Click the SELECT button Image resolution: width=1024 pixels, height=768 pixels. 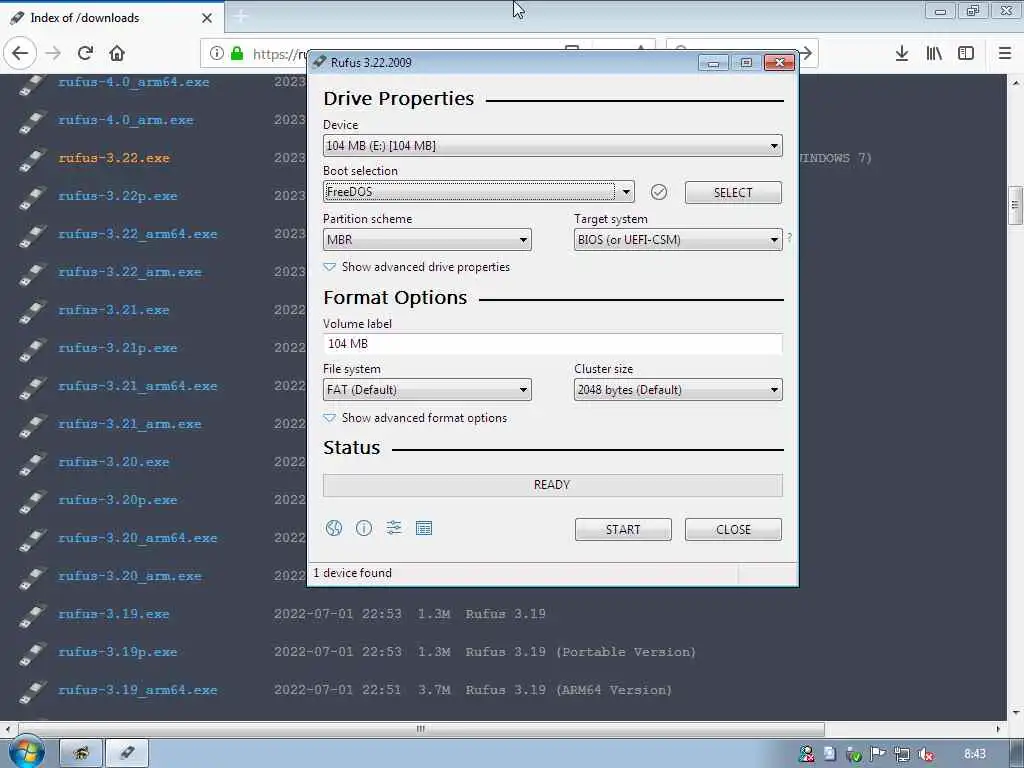(x=733, y=193)
